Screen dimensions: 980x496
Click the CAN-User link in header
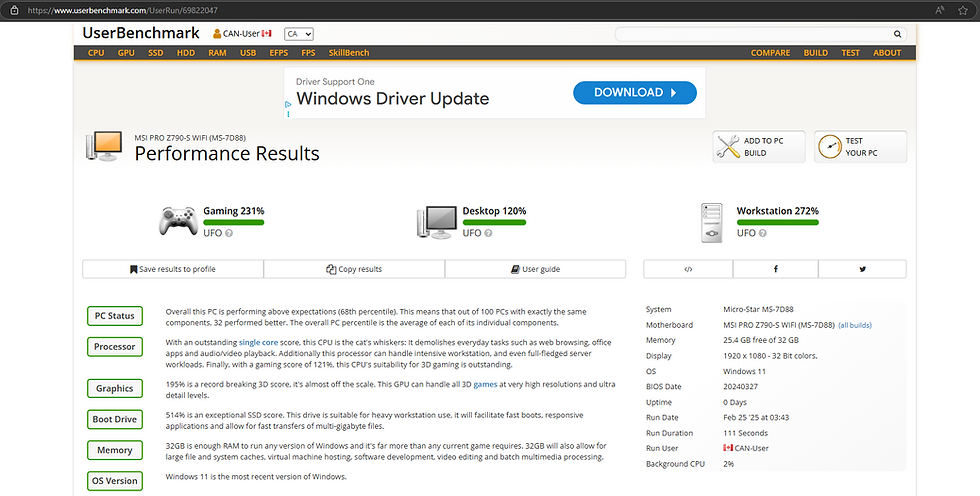pos(241,34)
